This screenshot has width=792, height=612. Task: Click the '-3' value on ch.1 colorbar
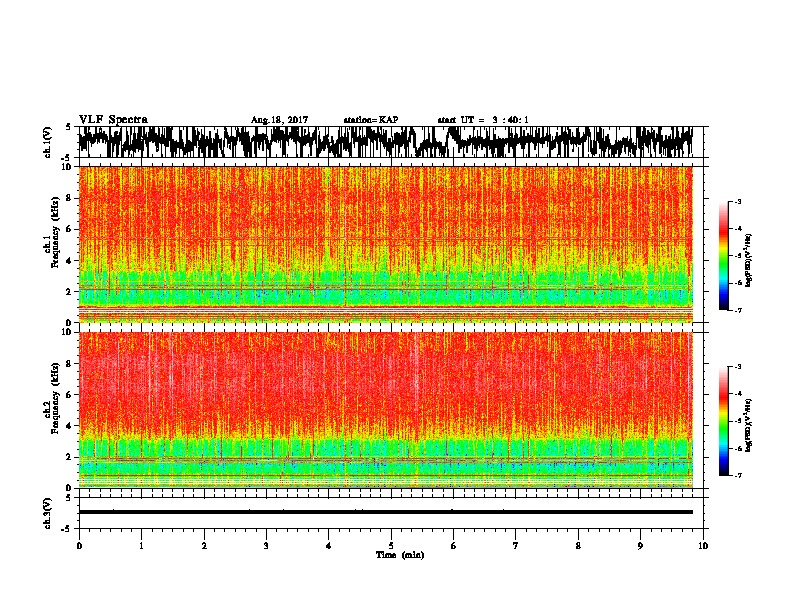[738, 201]
